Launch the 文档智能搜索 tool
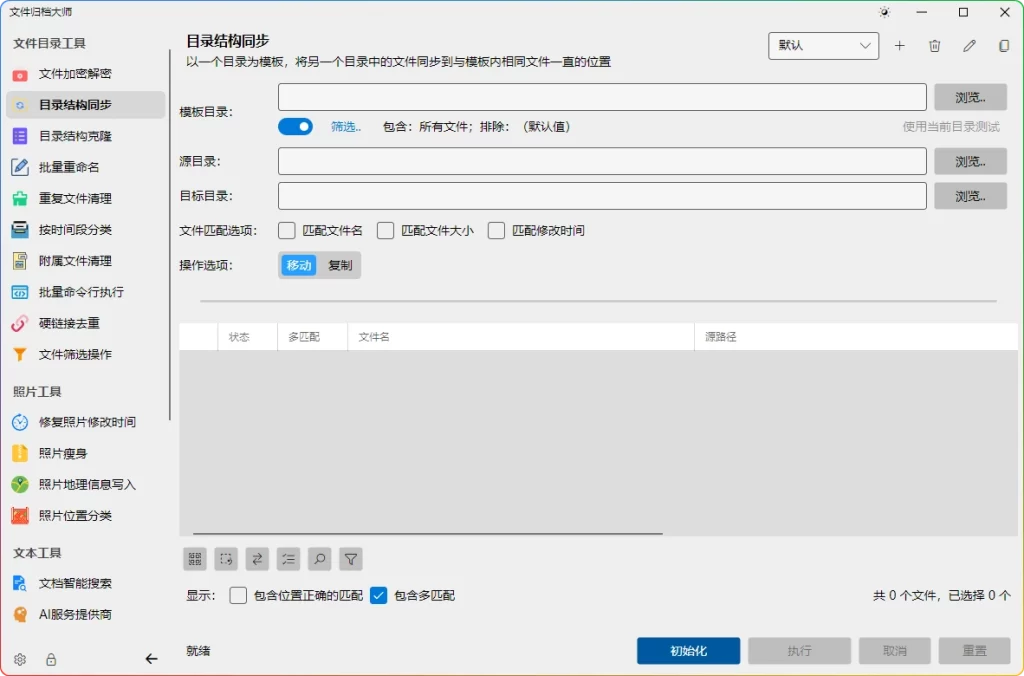Screen dimensions: 1024x676 pyautogui.click(x=75, y=583)
